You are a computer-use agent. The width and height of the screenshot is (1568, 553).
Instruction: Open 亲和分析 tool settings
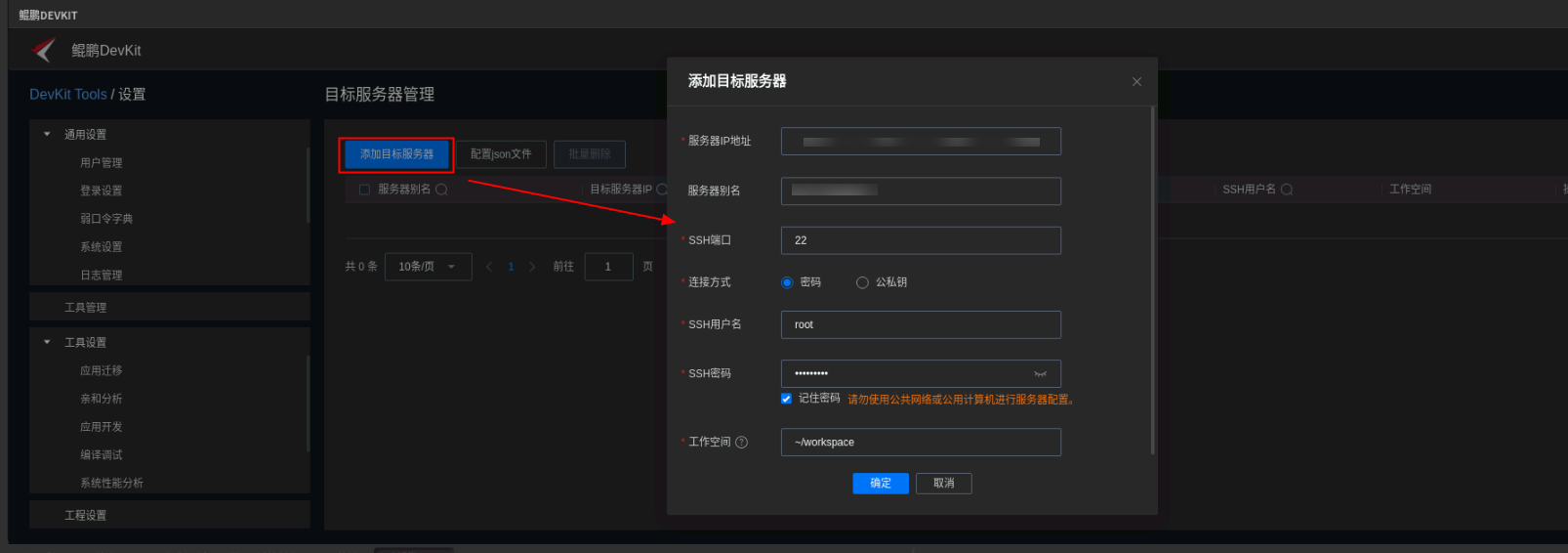102,399
